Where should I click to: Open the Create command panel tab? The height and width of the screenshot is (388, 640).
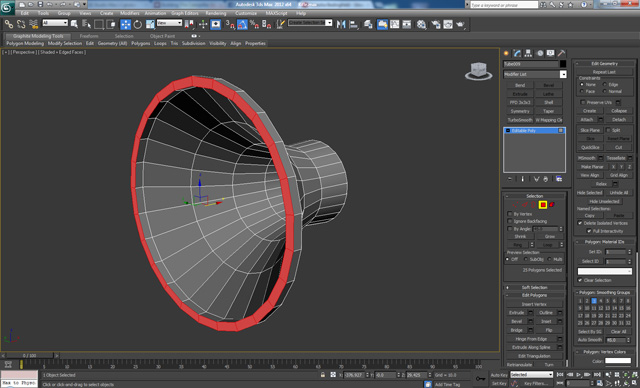coord(507,53)
